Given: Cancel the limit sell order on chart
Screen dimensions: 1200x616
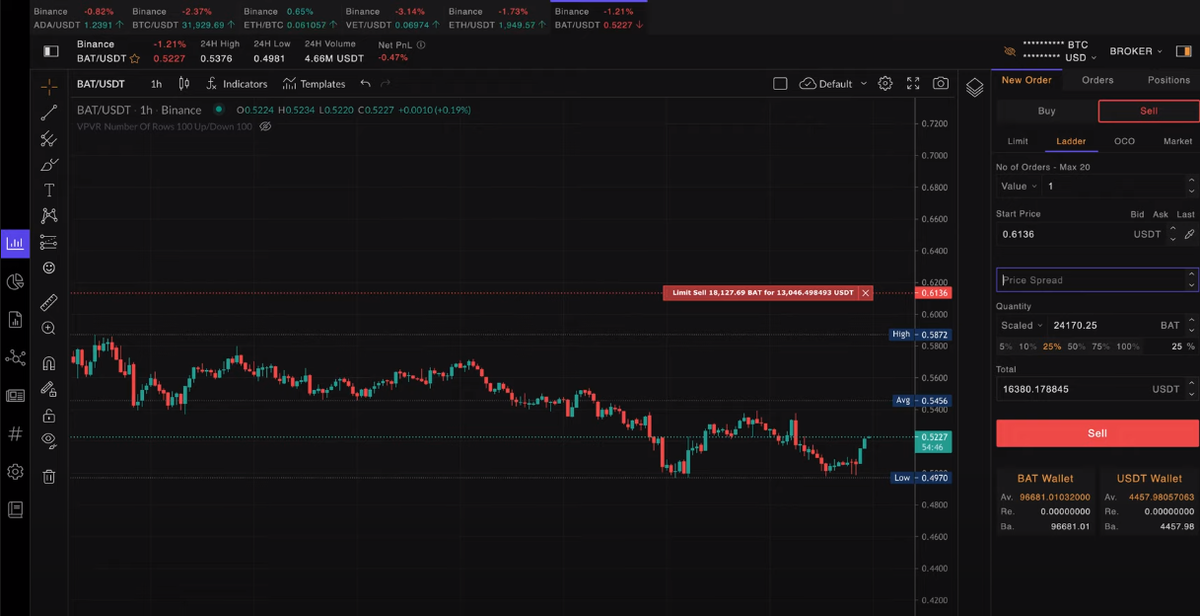Looking at the screenshot, I should (864, 293).
